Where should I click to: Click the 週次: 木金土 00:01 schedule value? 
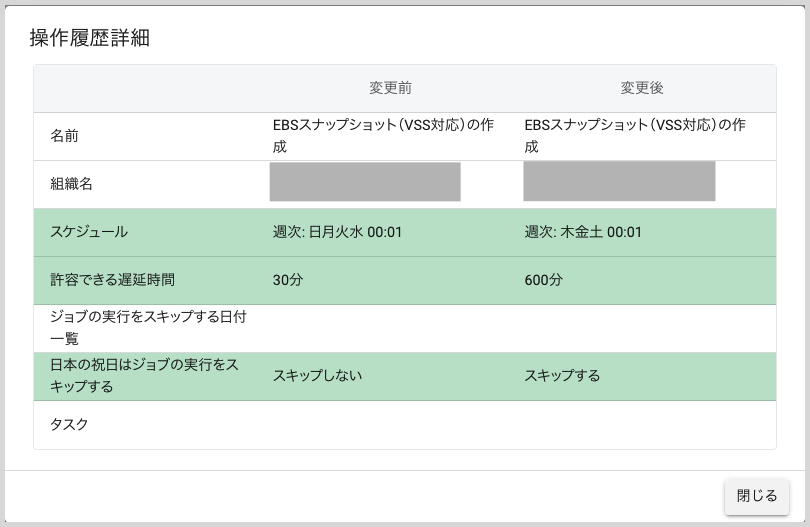coord(583,232)
